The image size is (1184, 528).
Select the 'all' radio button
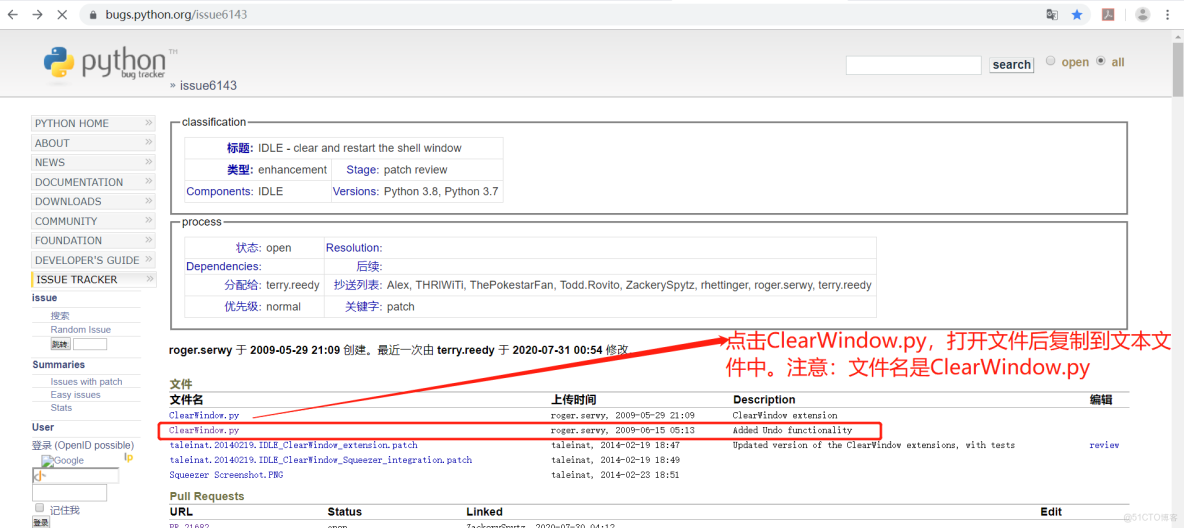(x=1100, y=61)
